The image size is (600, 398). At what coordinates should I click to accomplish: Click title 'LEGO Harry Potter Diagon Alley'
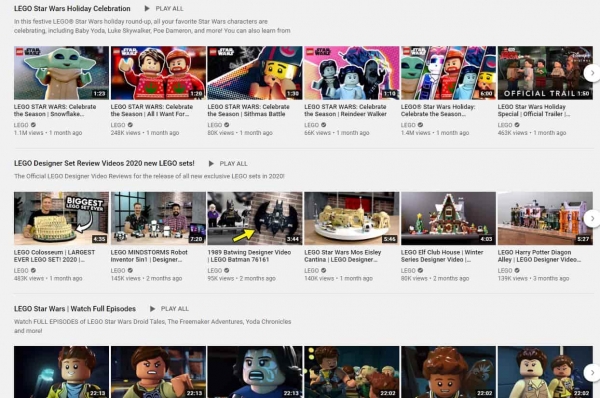point(540,256)
